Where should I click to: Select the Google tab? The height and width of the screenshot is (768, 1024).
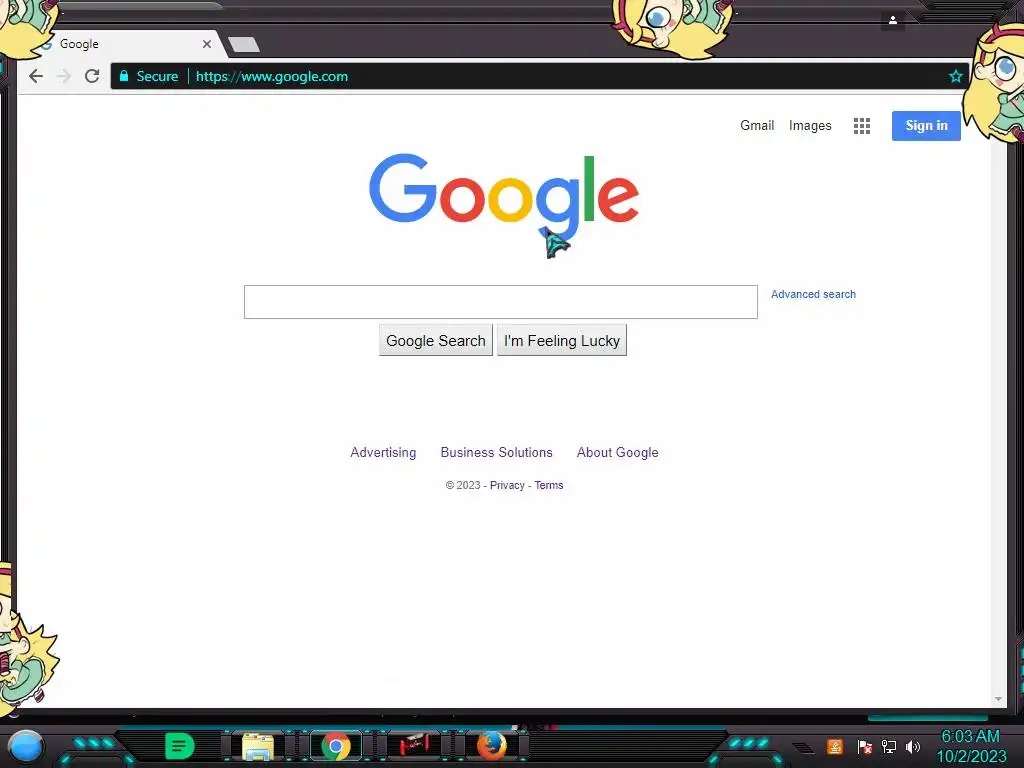click(124, 44)
